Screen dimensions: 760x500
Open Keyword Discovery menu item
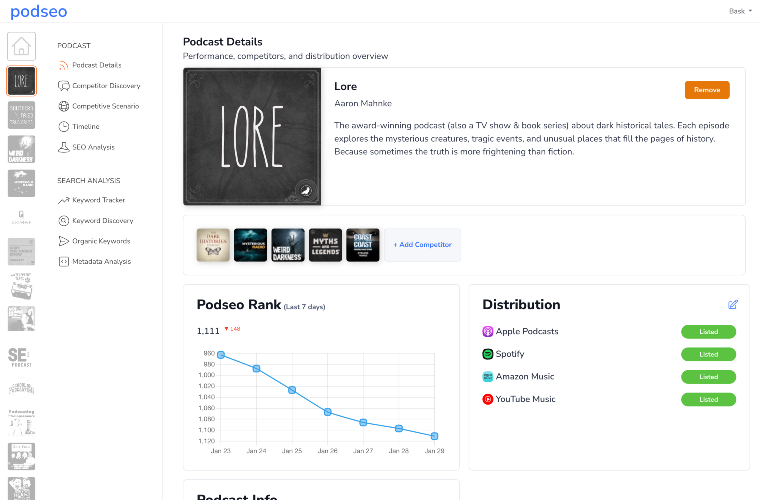(x=103, y=220)
